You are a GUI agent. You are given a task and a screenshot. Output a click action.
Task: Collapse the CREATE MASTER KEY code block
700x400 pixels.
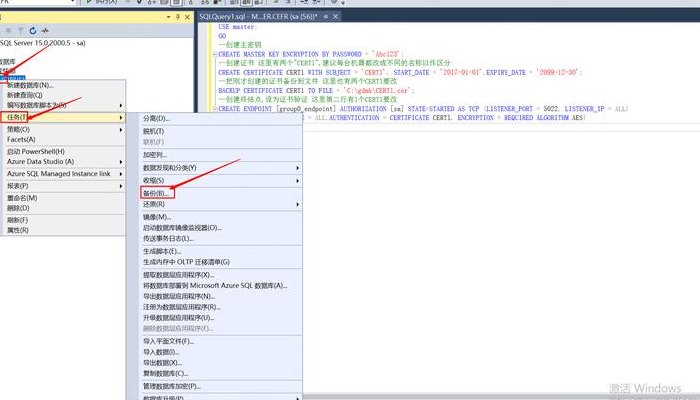point(215,54)
